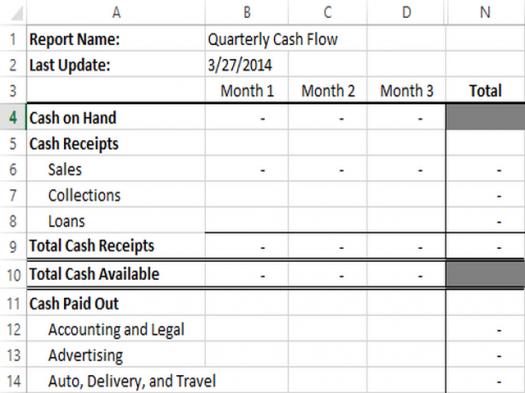Viewport: 525px width, 393px height.
Task: Select the bold Total header cell
Action: [485, 91]
